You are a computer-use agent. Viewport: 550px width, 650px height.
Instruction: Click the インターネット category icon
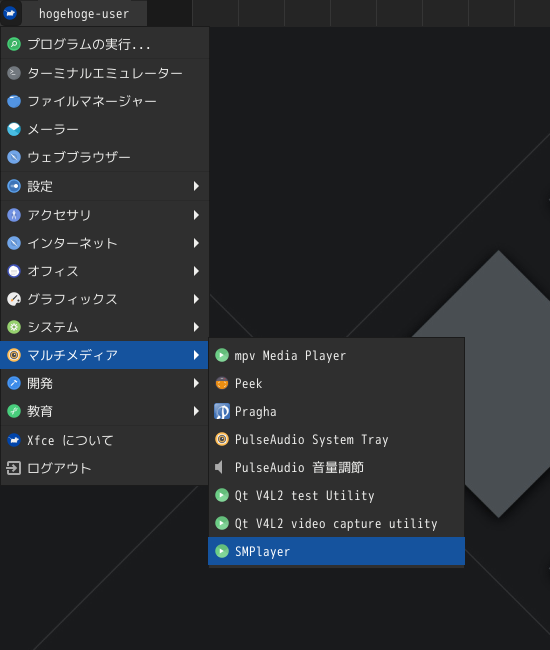coord(14,243)
